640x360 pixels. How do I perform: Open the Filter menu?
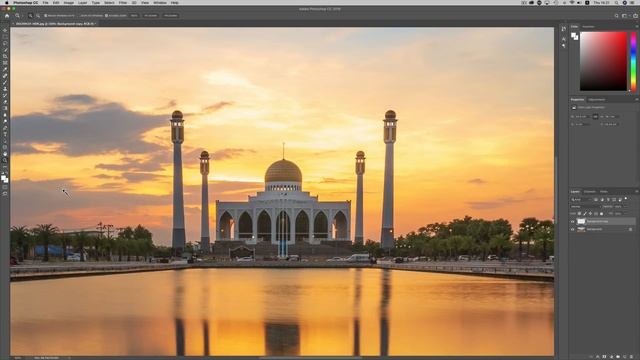[x=123, y=2]
